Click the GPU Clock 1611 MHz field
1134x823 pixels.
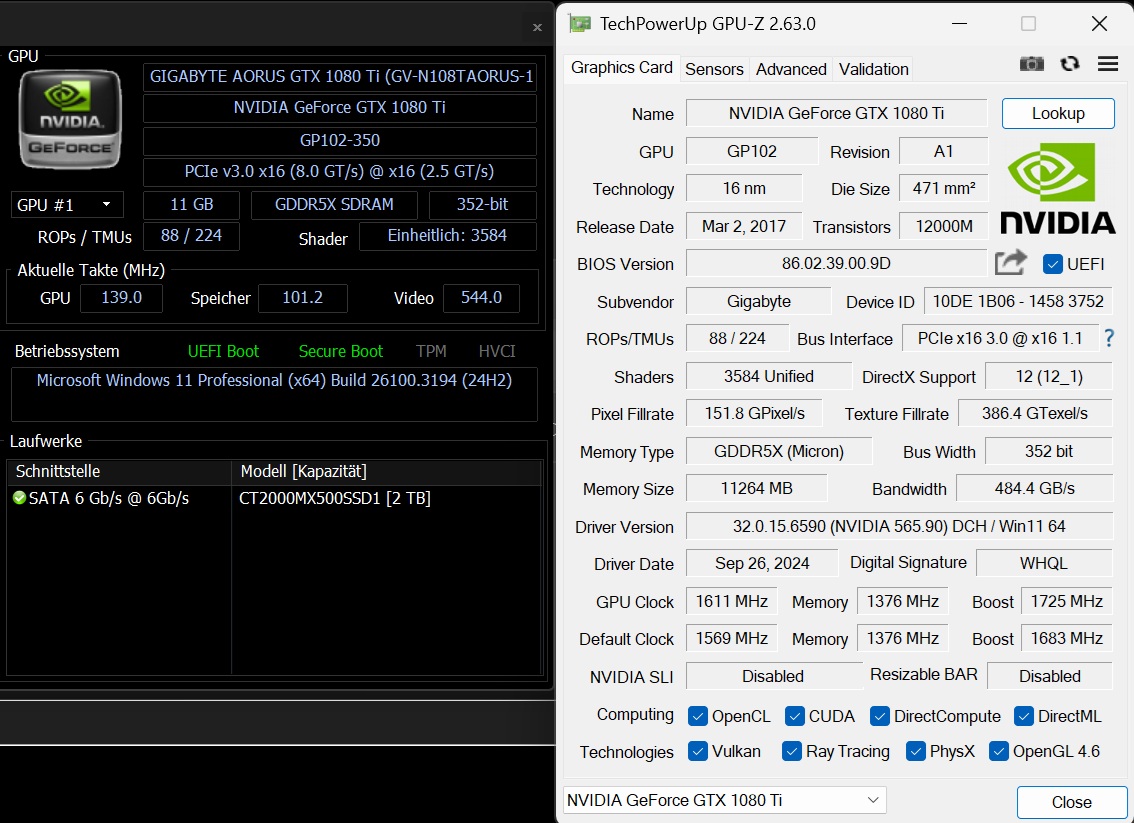point(732,601)
